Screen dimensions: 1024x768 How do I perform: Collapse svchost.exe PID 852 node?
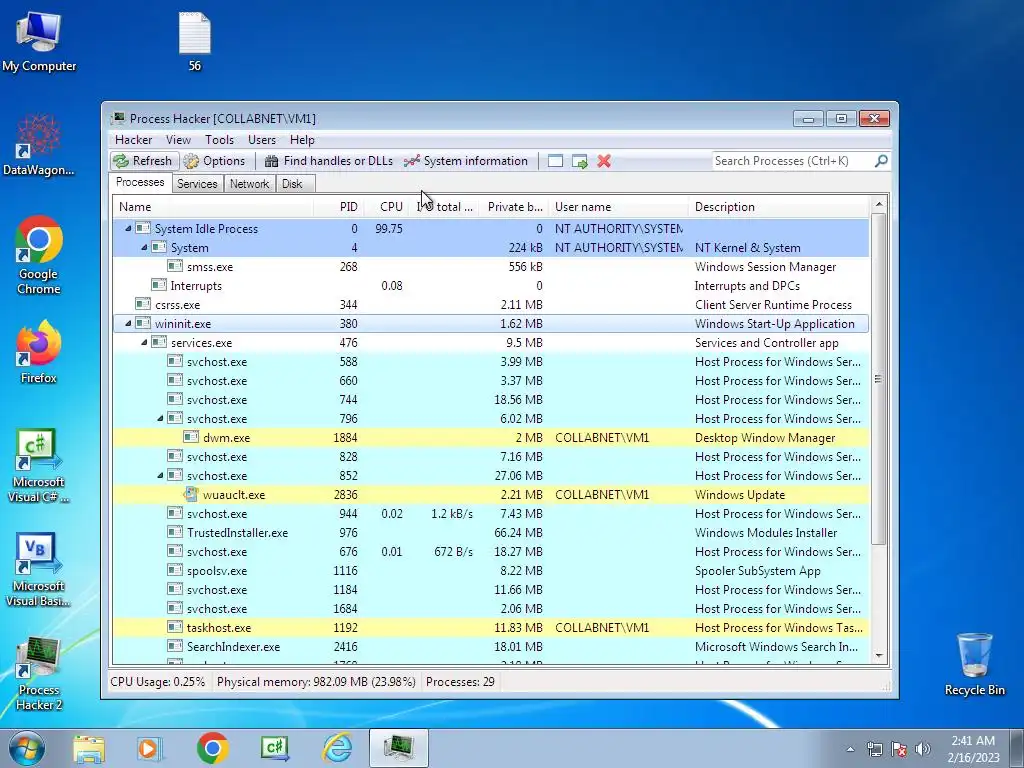160,475
